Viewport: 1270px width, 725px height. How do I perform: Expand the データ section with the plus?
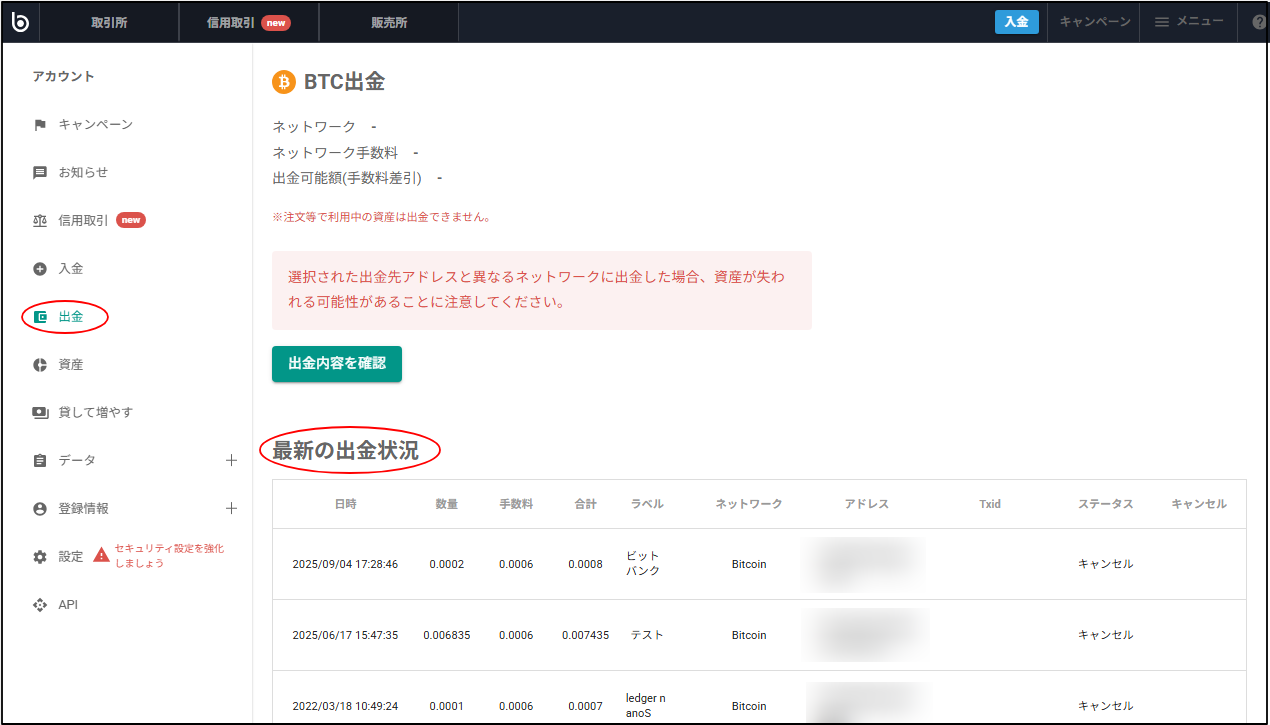232,460
